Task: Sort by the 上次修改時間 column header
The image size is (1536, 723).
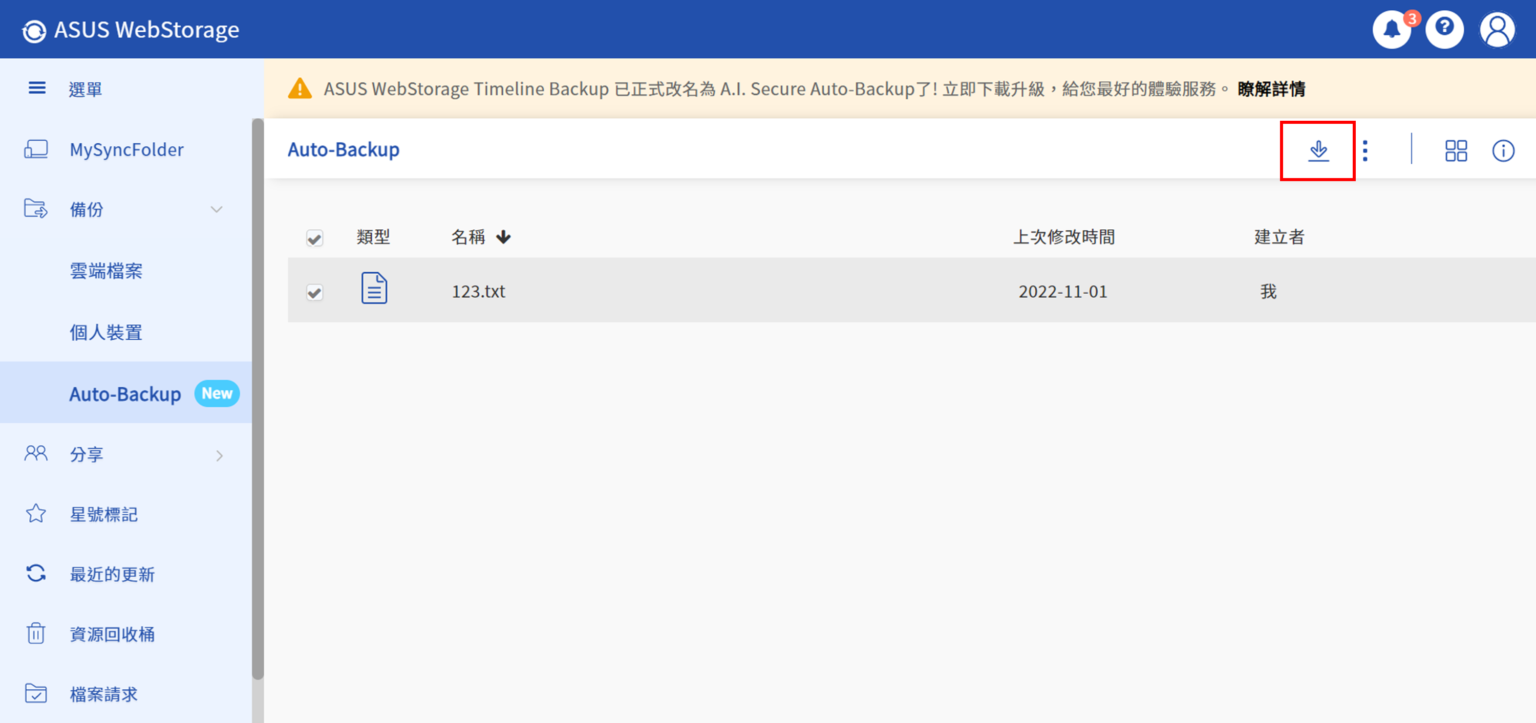Action: [x=1064, y=237]
